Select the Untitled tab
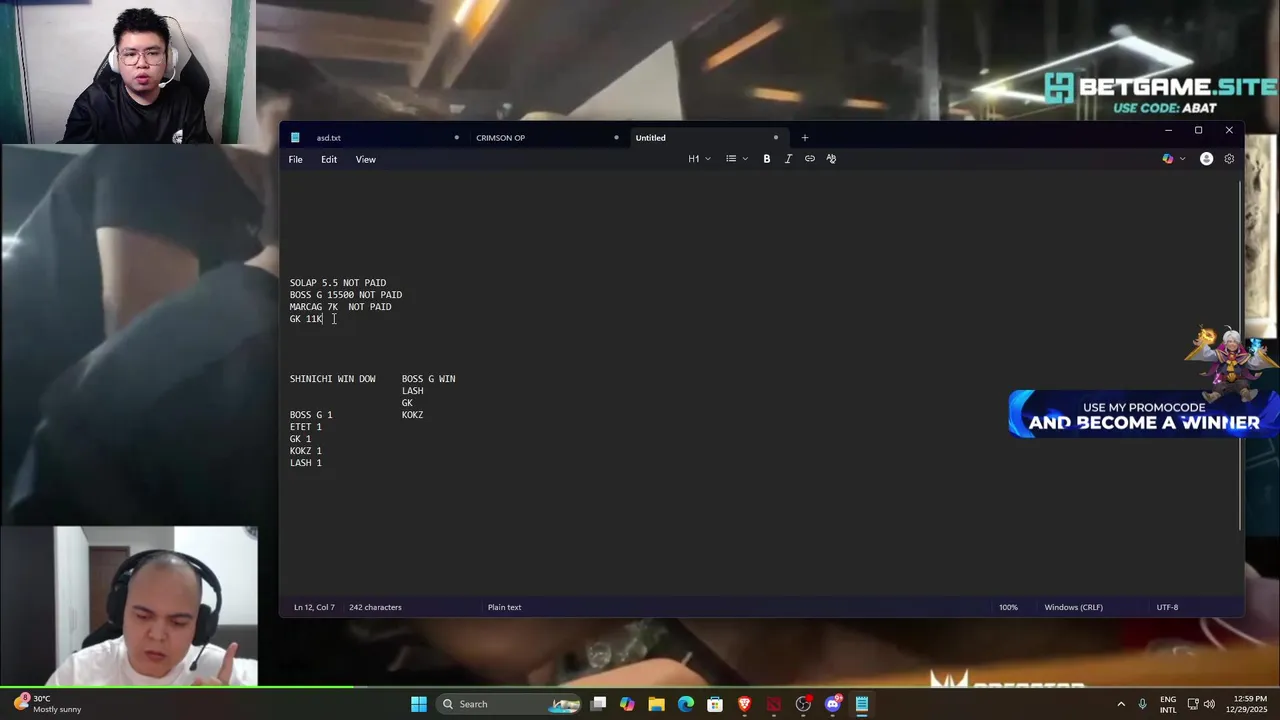The height and width of the screenshot is (720, 1280). [650, 138]
